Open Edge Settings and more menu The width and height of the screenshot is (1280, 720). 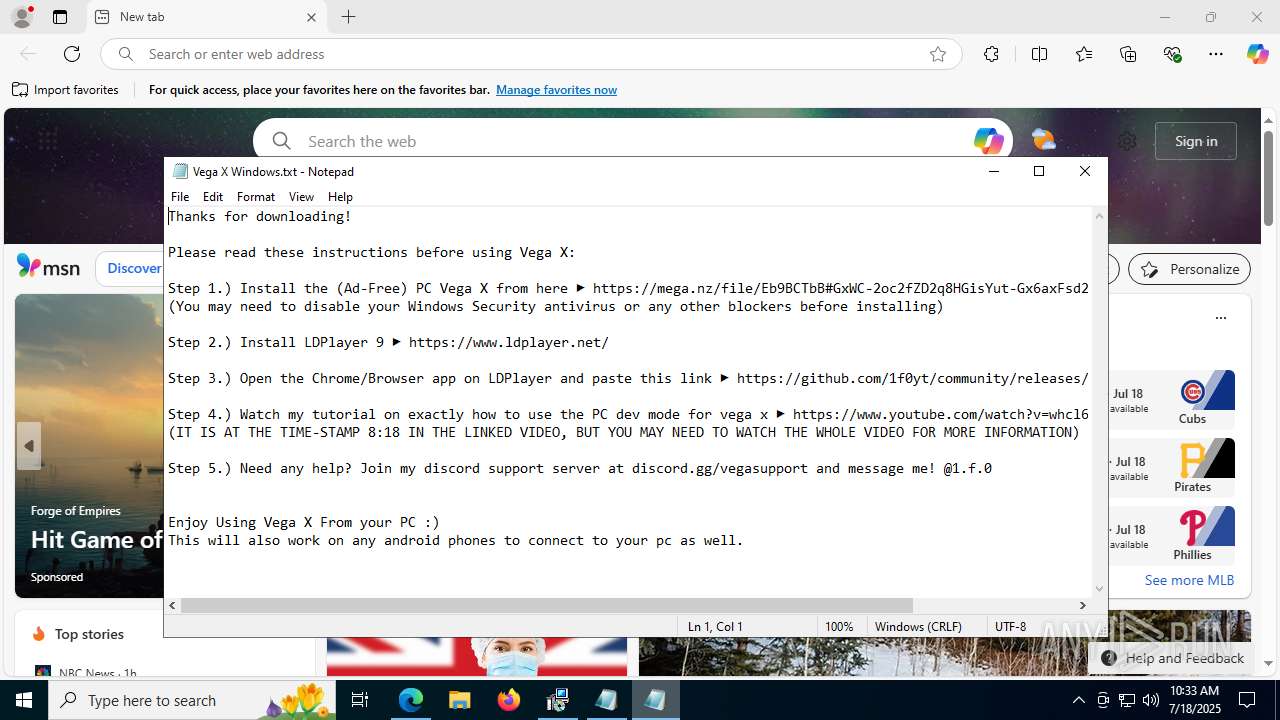pyautogui.click(x=1216, y=54)
